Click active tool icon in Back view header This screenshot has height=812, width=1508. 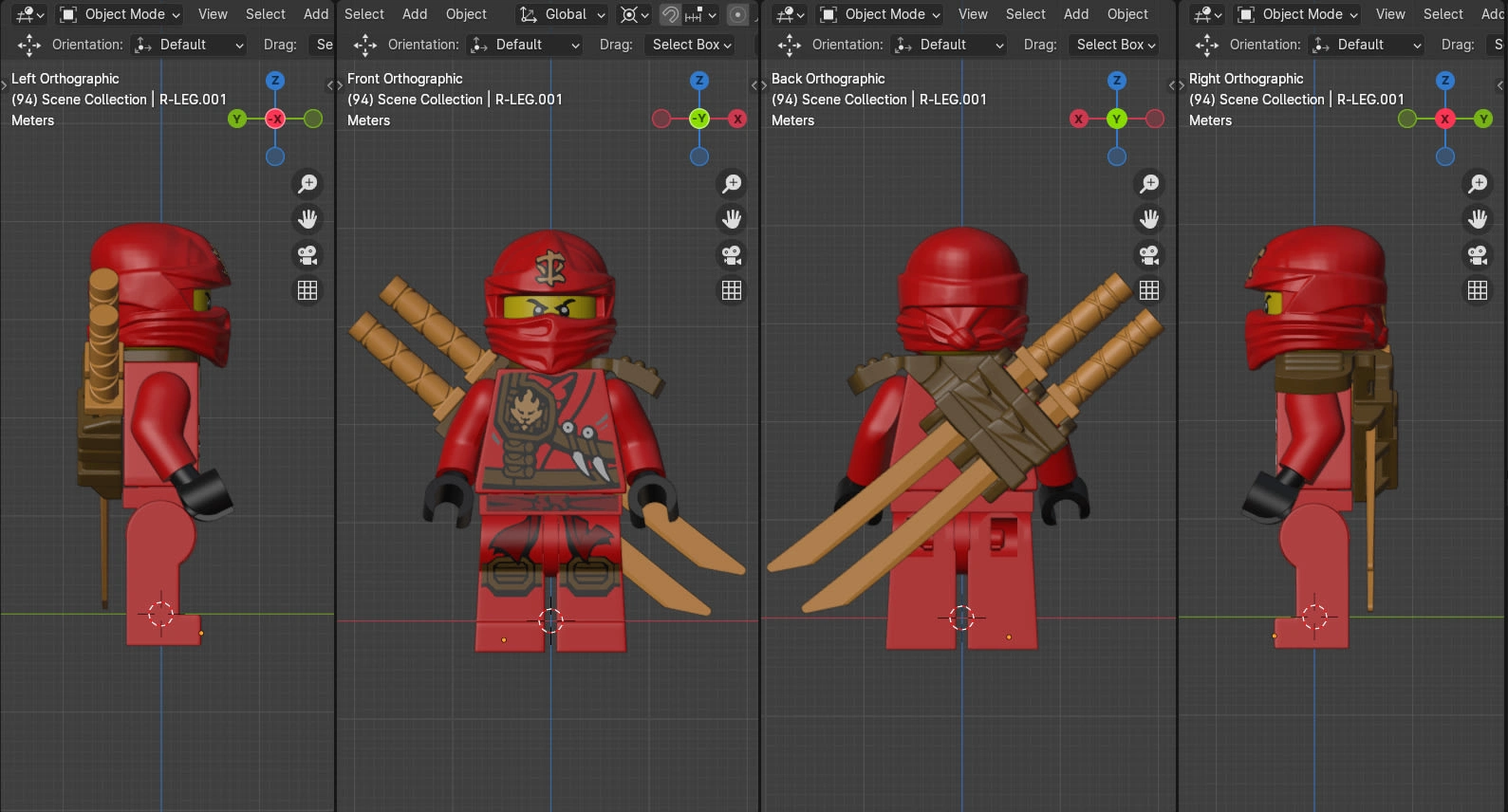point(790,45)
